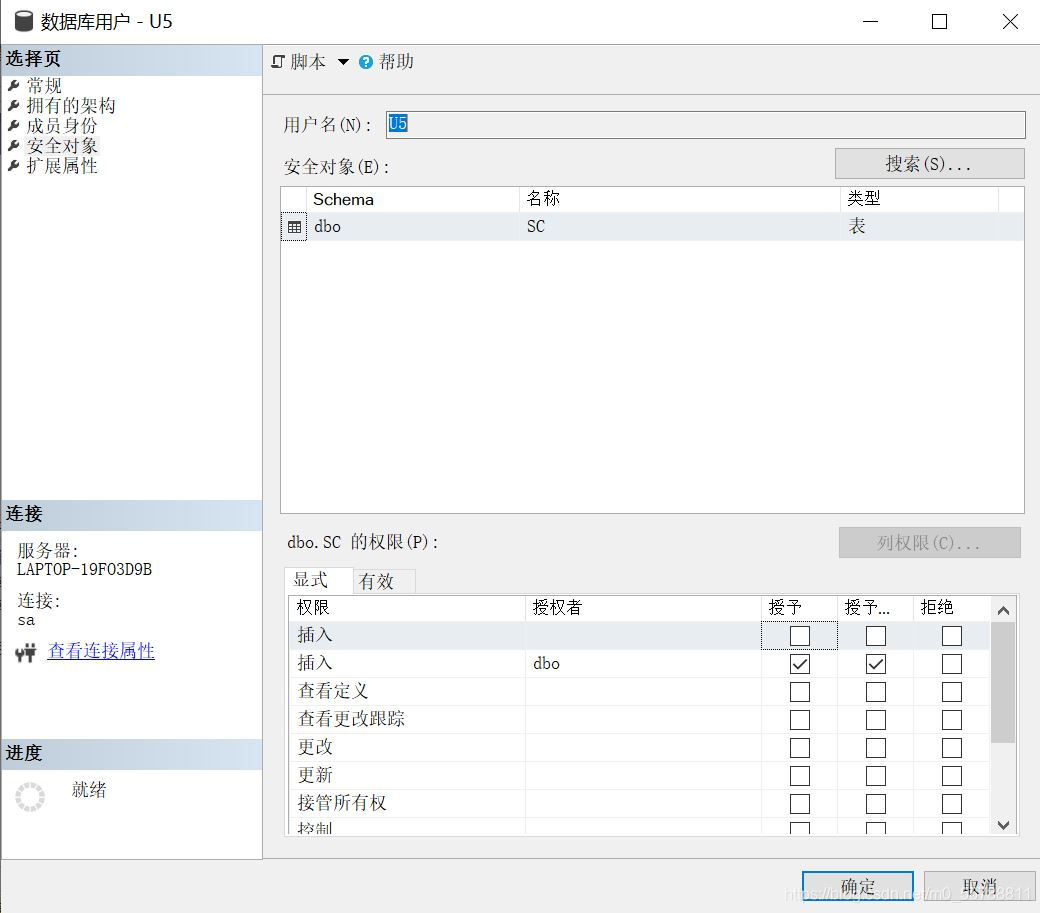This screenshot has height=913, width=1040.
Task: Click server name LAPTOP-19F03D9B
Action: click(x=84, y=570)
